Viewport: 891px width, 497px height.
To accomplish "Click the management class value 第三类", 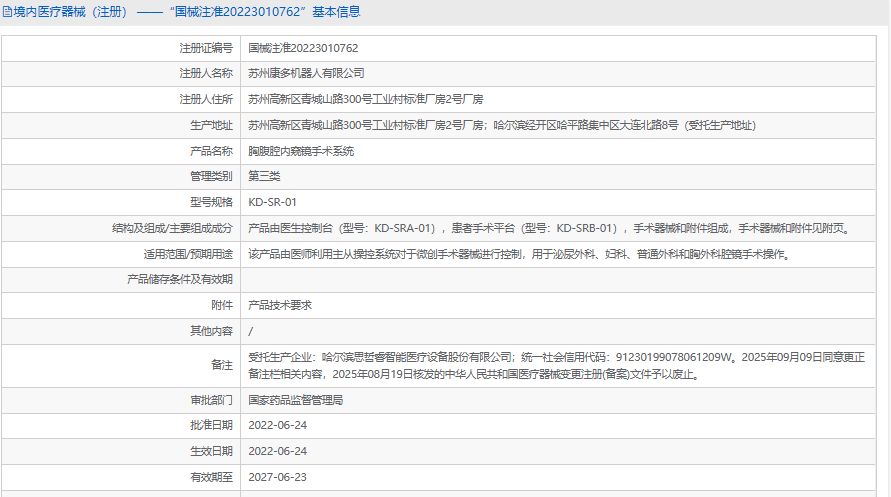I will tap(264, 176).
